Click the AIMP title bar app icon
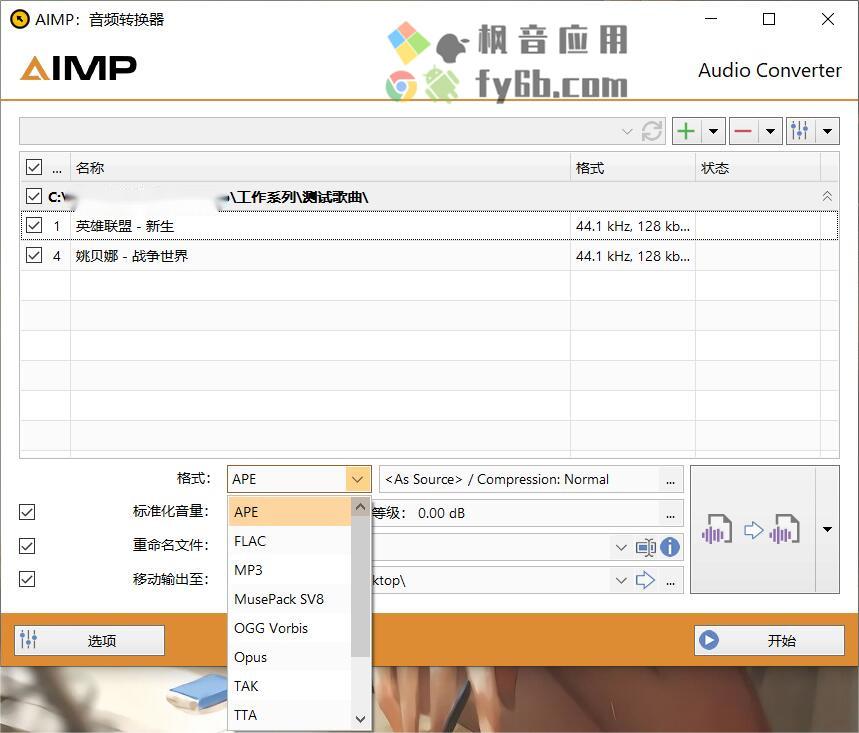 click(20, 20)
